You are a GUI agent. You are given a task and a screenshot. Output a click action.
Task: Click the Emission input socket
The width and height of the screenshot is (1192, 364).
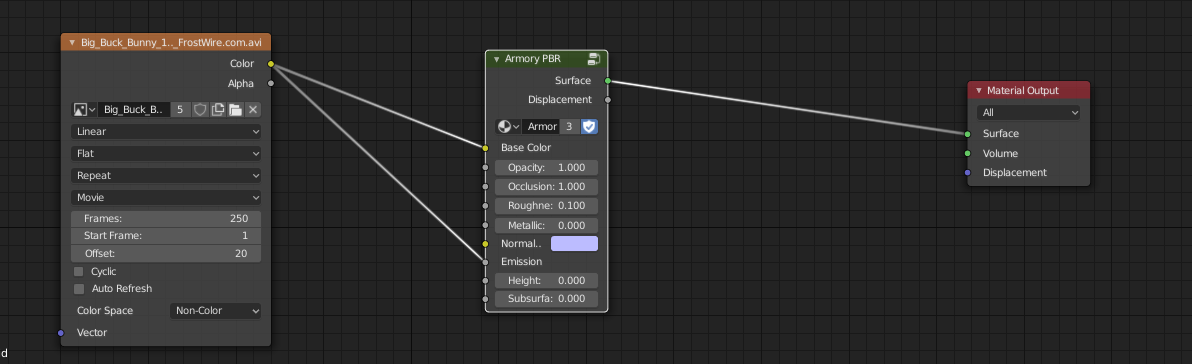(x=485, y=261)
